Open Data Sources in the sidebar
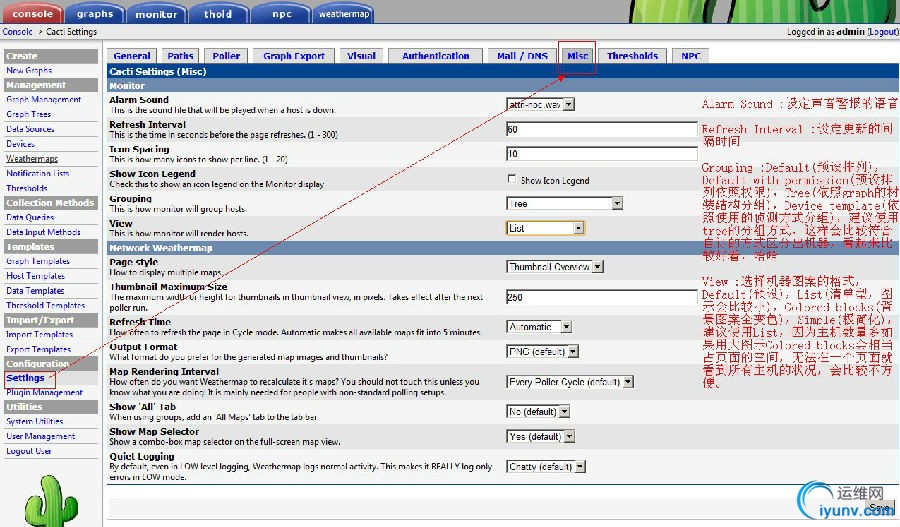Viewport: 900px width, 527px height. pos(30,129)
